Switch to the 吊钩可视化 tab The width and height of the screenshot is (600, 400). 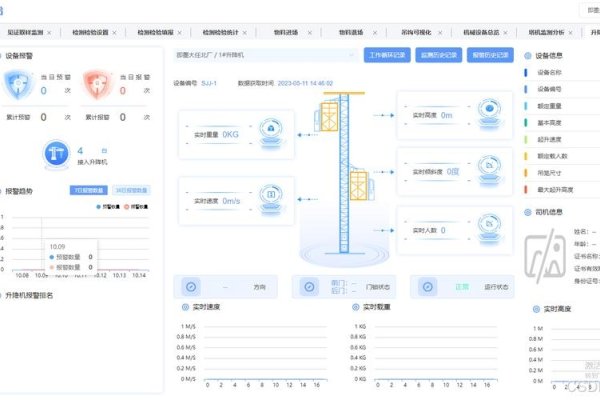[x=416, y=33]
